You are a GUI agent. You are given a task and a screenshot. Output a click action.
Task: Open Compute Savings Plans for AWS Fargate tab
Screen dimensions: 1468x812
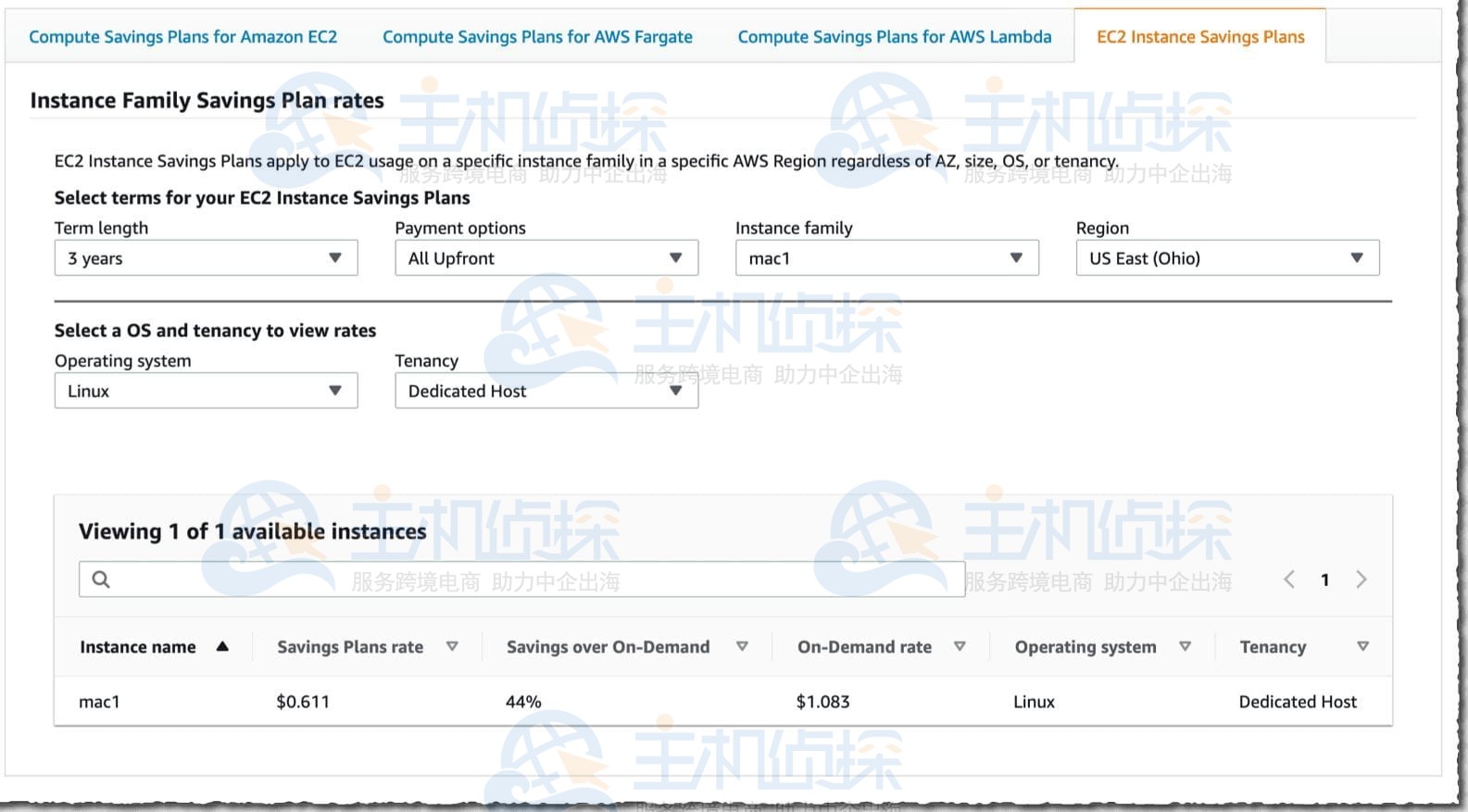pyautogui.click(x=537, y=37)
